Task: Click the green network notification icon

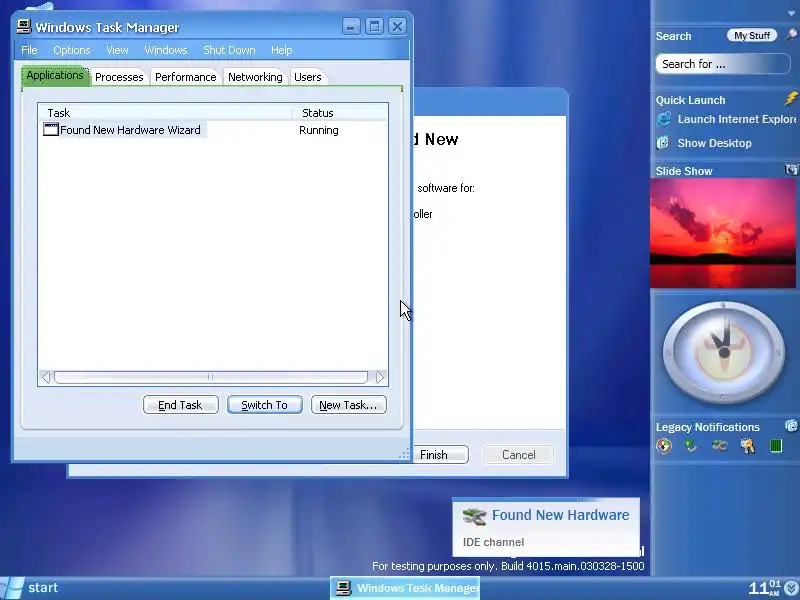Action: (691, 446)
